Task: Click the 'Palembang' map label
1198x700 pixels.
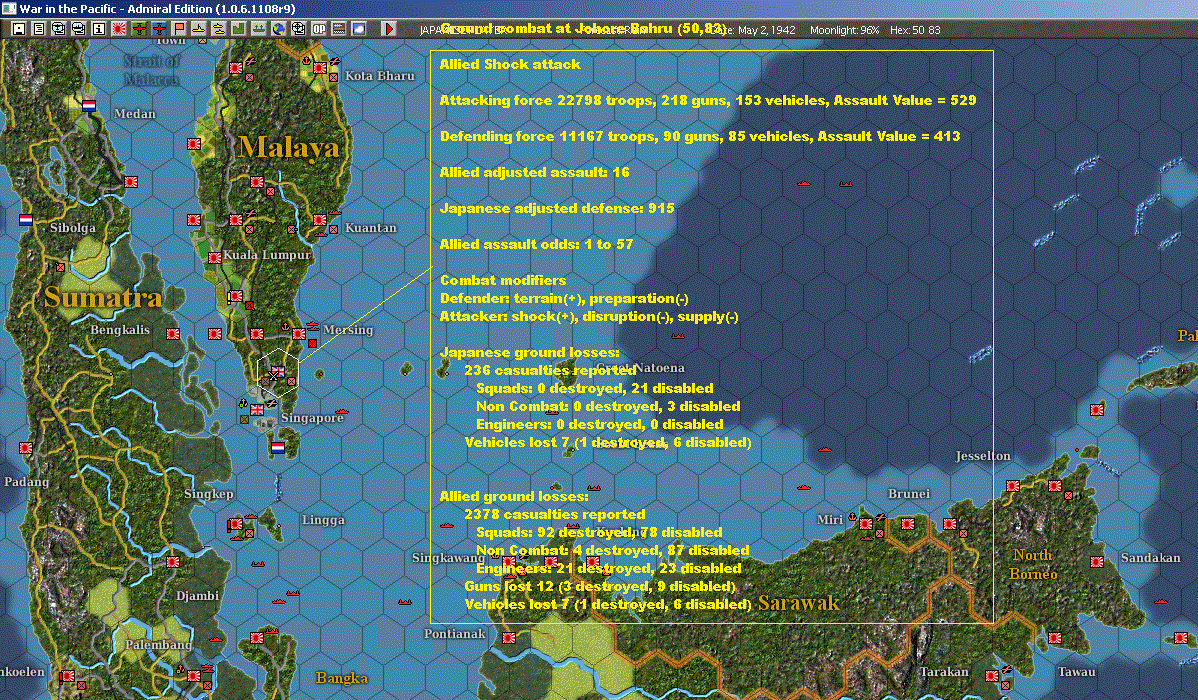Action: (158, 644)
